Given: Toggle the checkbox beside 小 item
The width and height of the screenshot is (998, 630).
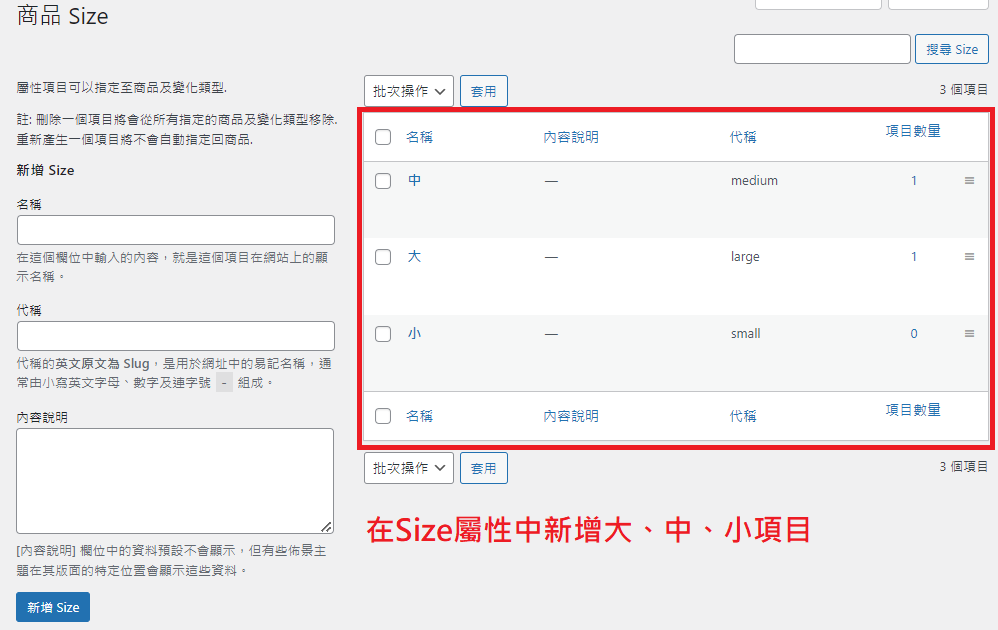Looking at the screenshot, I should [383, 334].
